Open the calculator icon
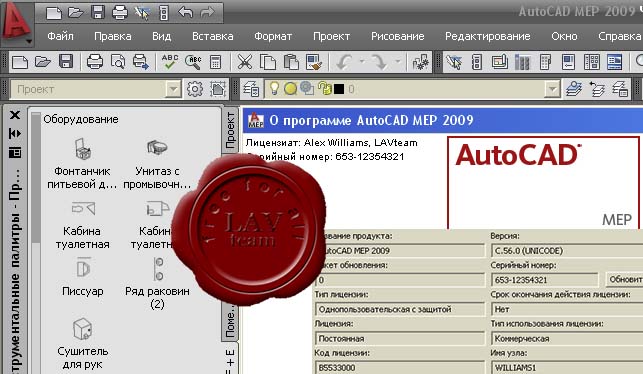Image resolution: width=643 pixels, height=374 pixels. tap(215, 62)
